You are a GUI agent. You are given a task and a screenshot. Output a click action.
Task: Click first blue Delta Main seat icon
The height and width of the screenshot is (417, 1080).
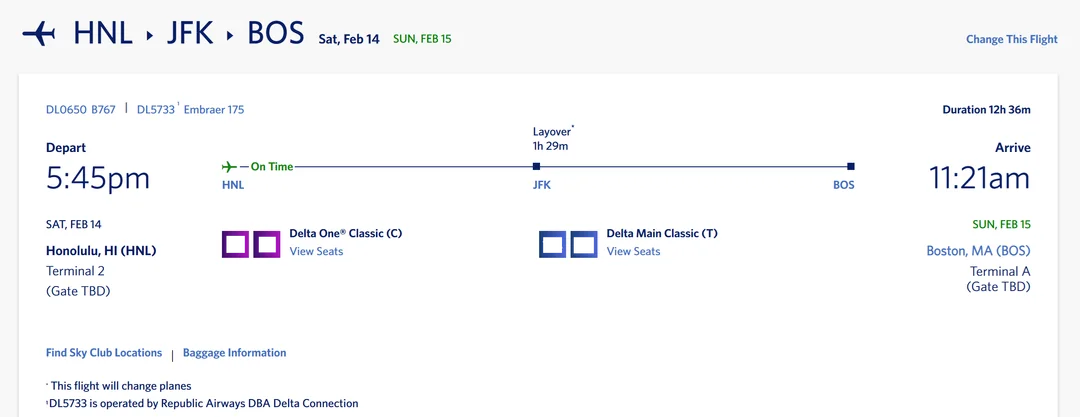[x=552, y=244]
